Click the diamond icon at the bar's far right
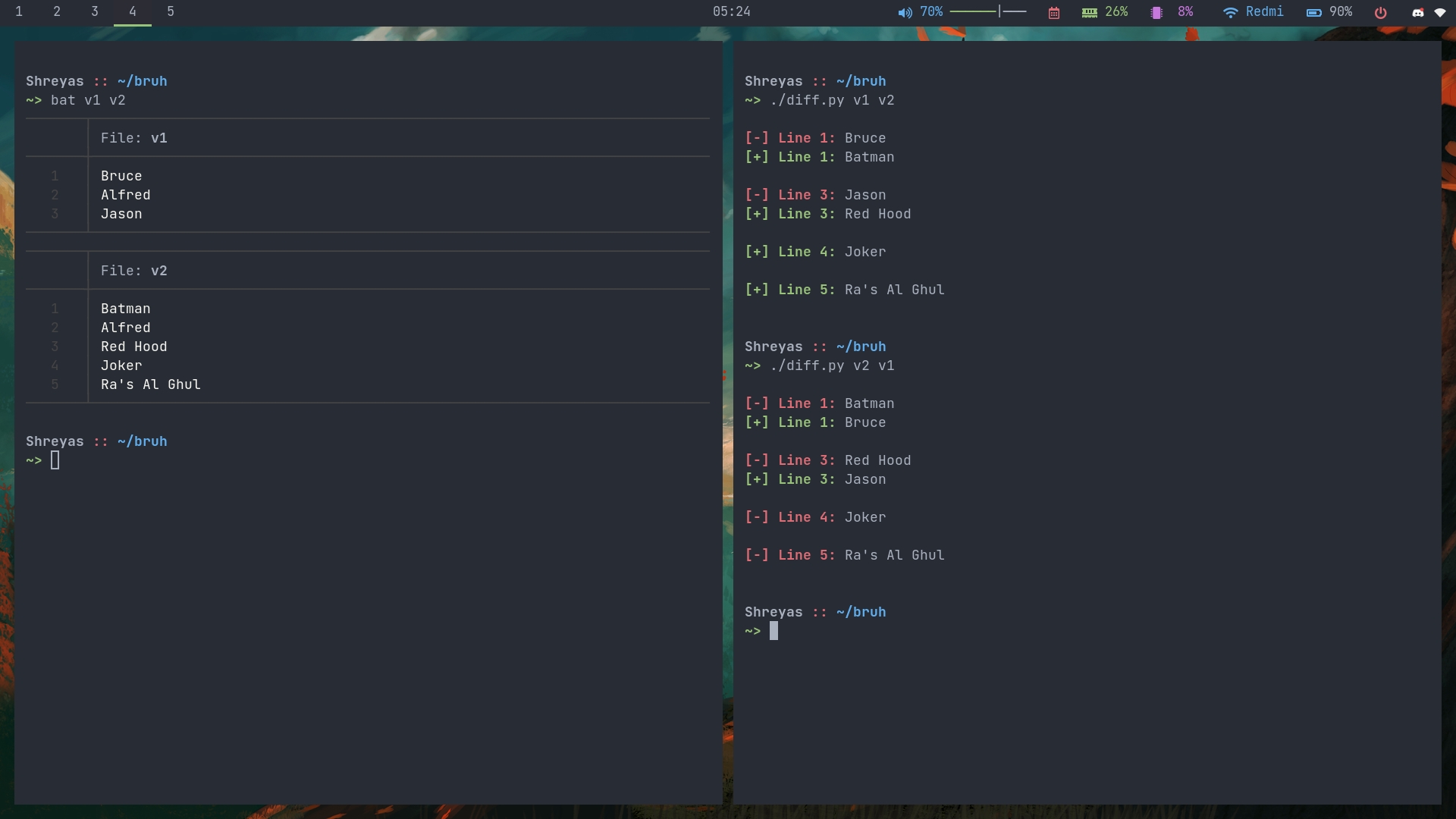The height and width of the screenshot is (819, 1456). point(1442,12)
